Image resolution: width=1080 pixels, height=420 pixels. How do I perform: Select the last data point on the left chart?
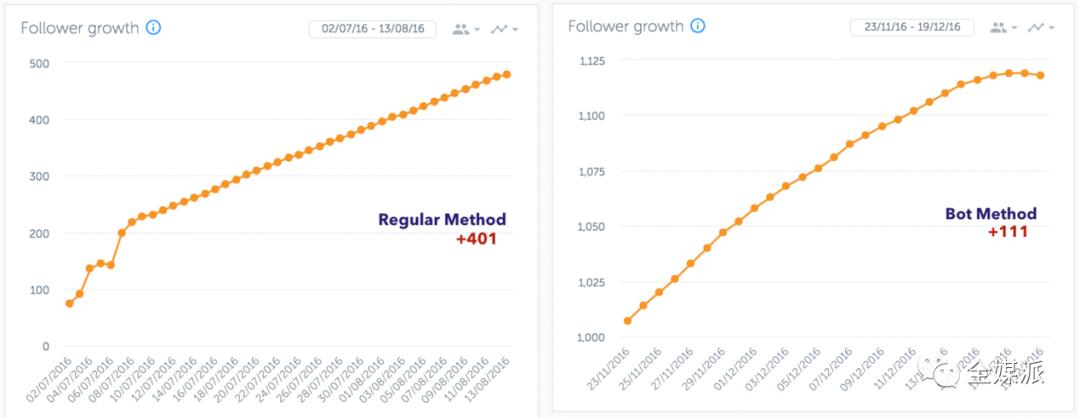pos(507,74)
